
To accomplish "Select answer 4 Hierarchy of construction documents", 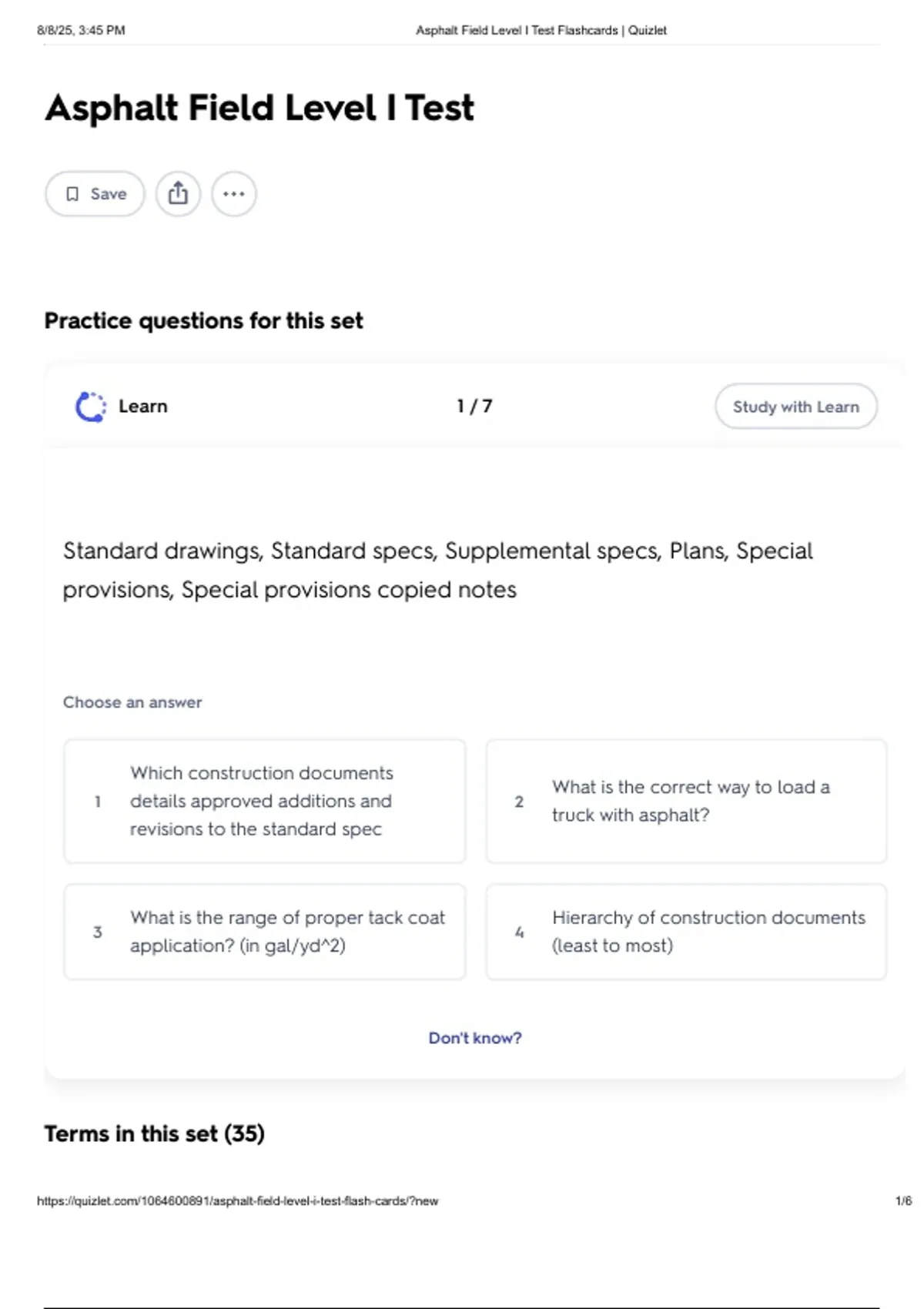I will point(686,932).
